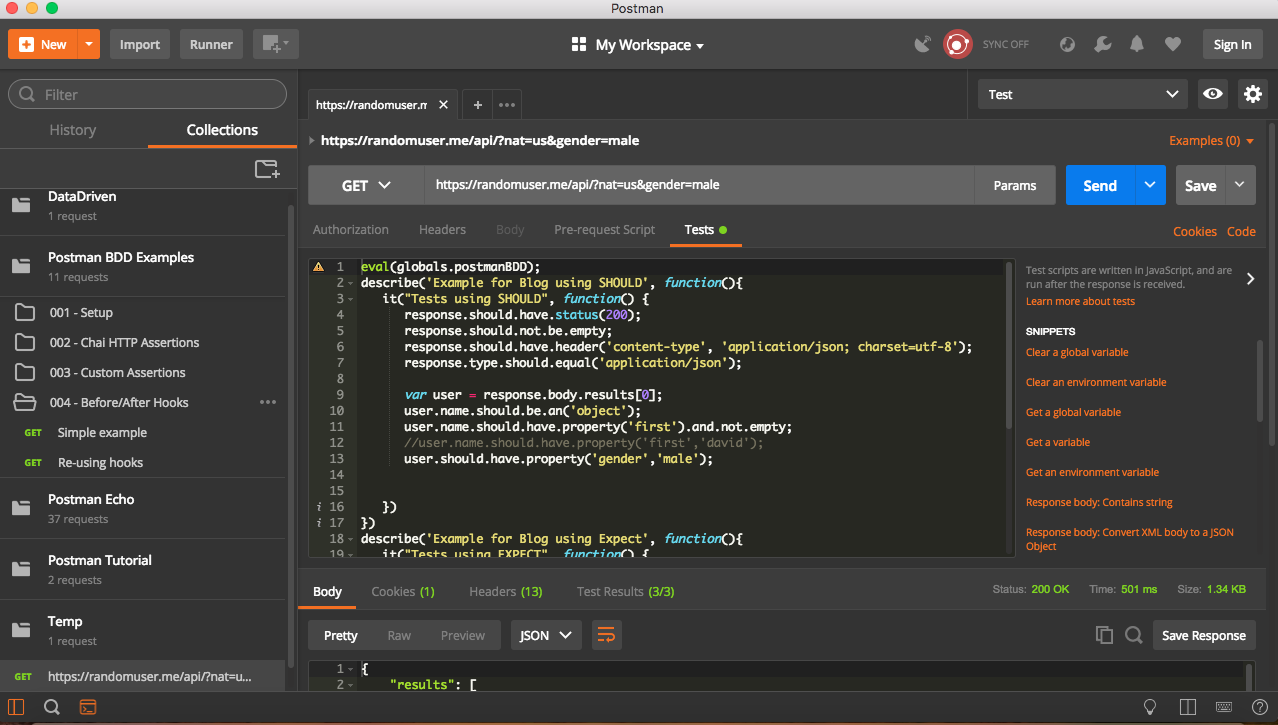The image size is (1278, 725).
Task: Click the heart icon in header
Action: (1172, 44)
